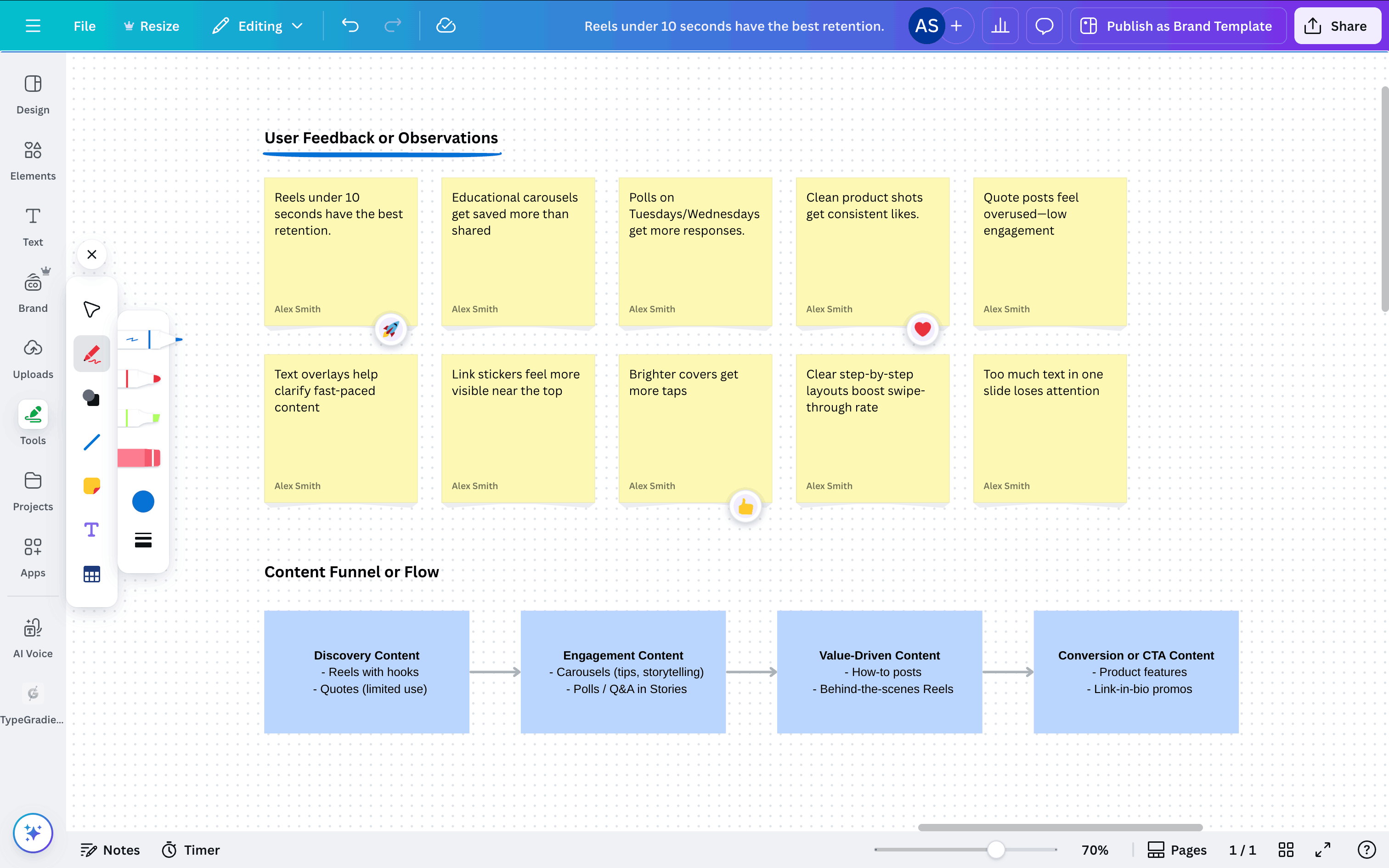Select the red marker pen

click(x=142, y=379)
